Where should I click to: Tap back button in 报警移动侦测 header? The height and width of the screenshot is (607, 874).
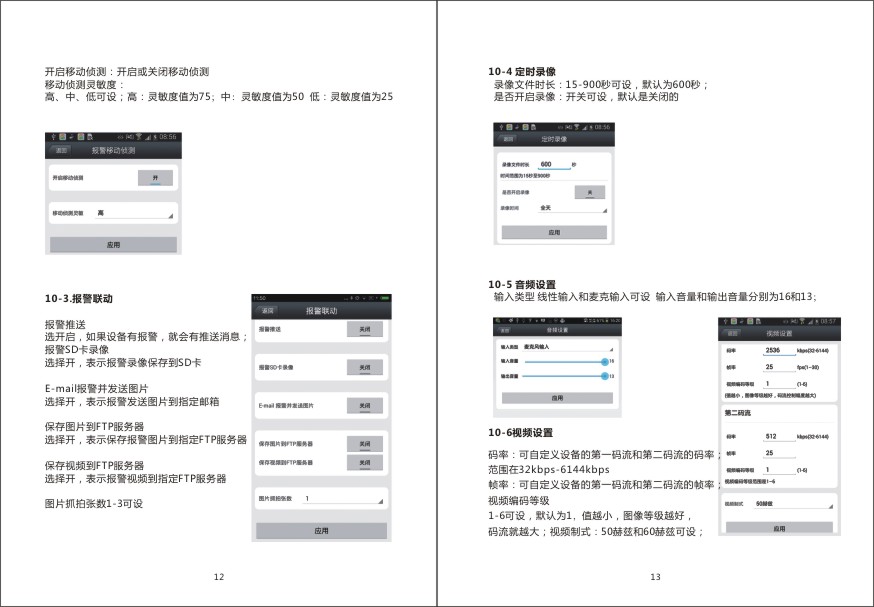[61, 150]
